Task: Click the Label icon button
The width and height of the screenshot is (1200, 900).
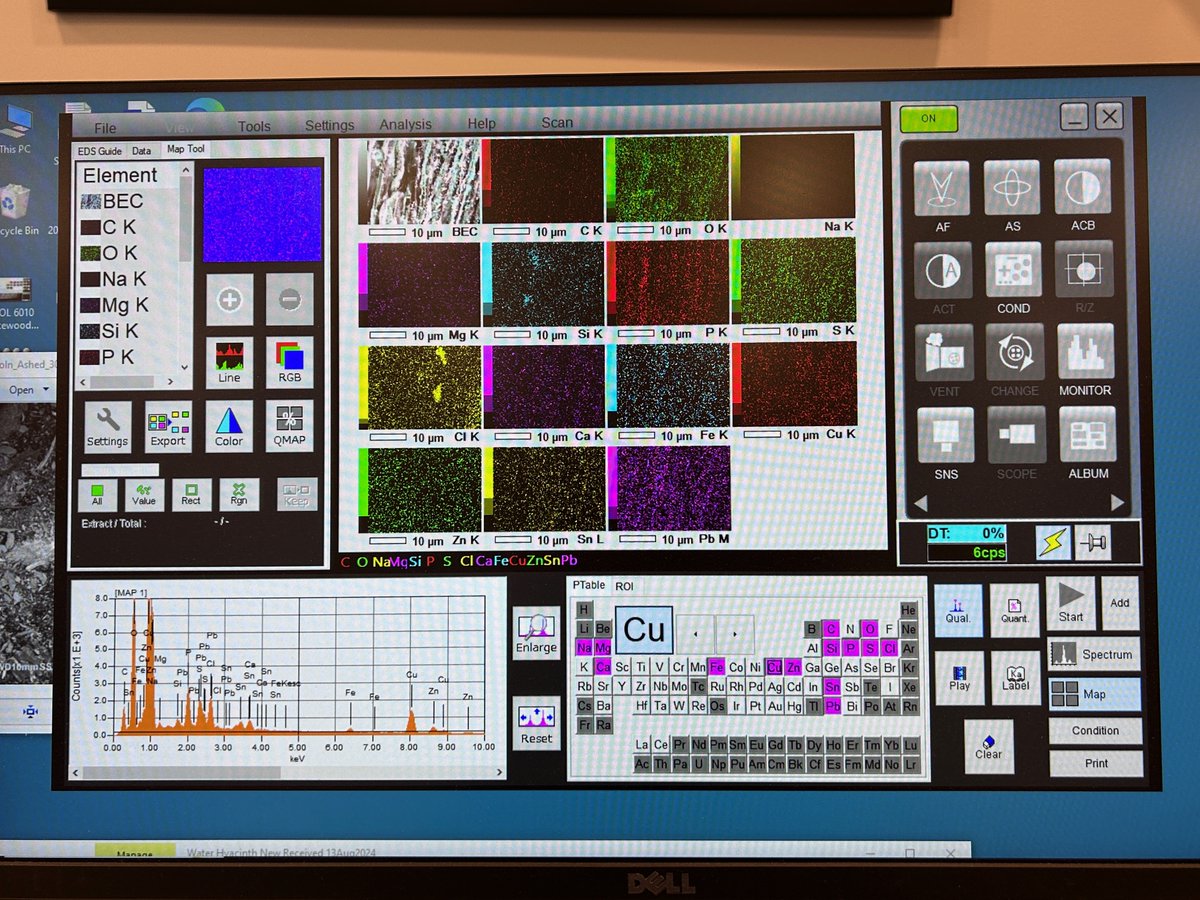Action: coord(1016,678)
